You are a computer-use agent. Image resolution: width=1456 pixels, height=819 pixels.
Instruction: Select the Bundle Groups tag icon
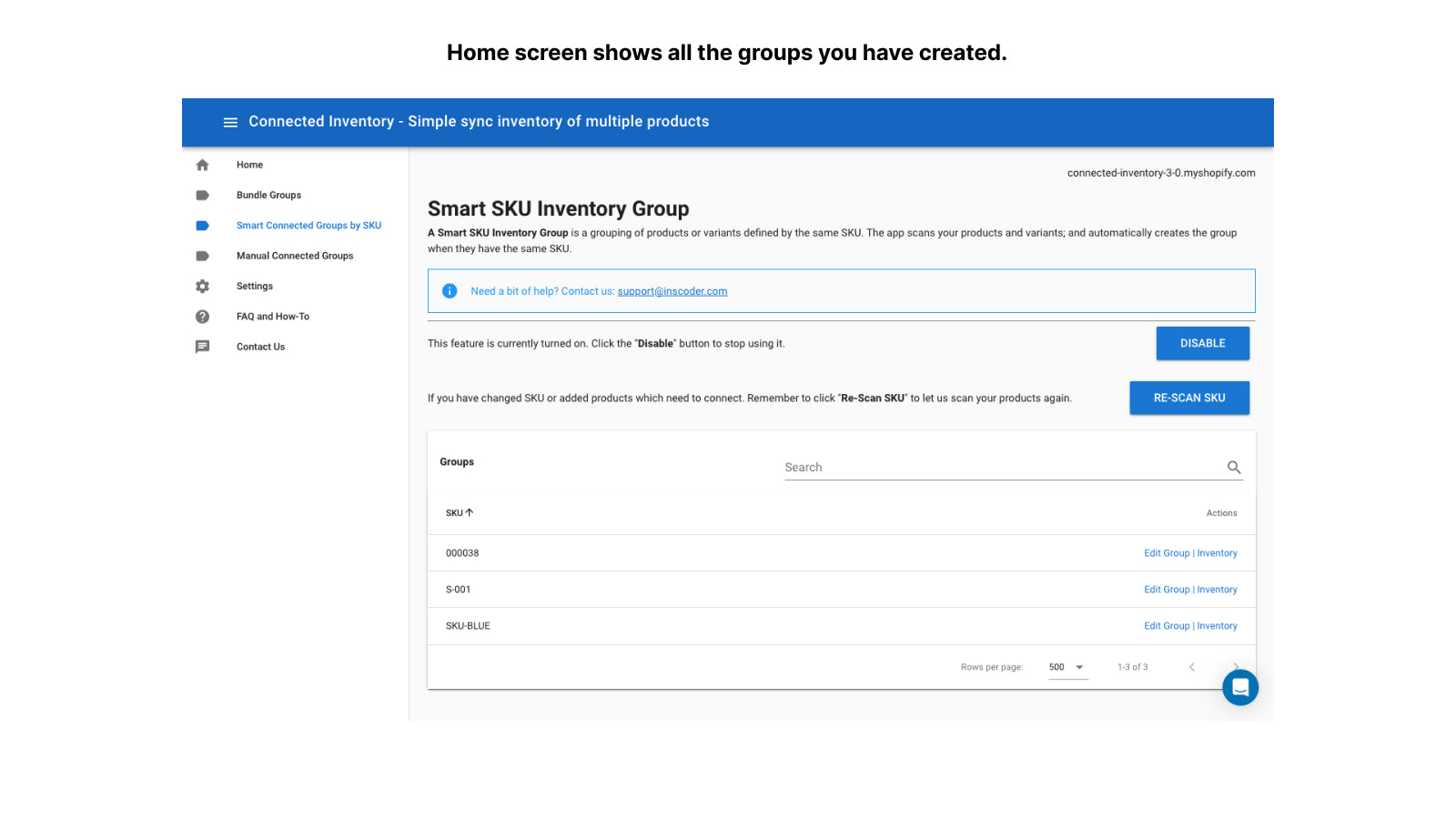point(202,195)
